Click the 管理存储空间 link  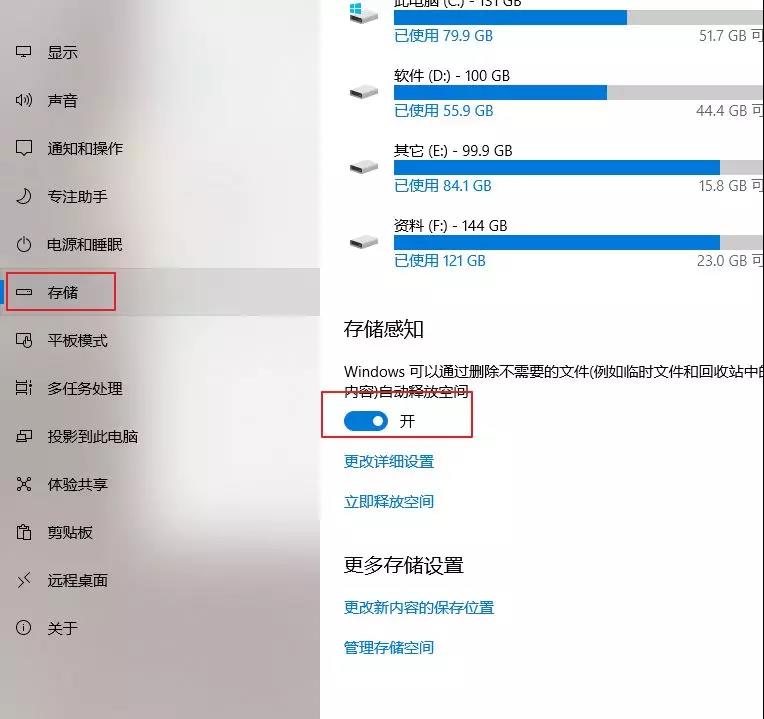point(389,647)
